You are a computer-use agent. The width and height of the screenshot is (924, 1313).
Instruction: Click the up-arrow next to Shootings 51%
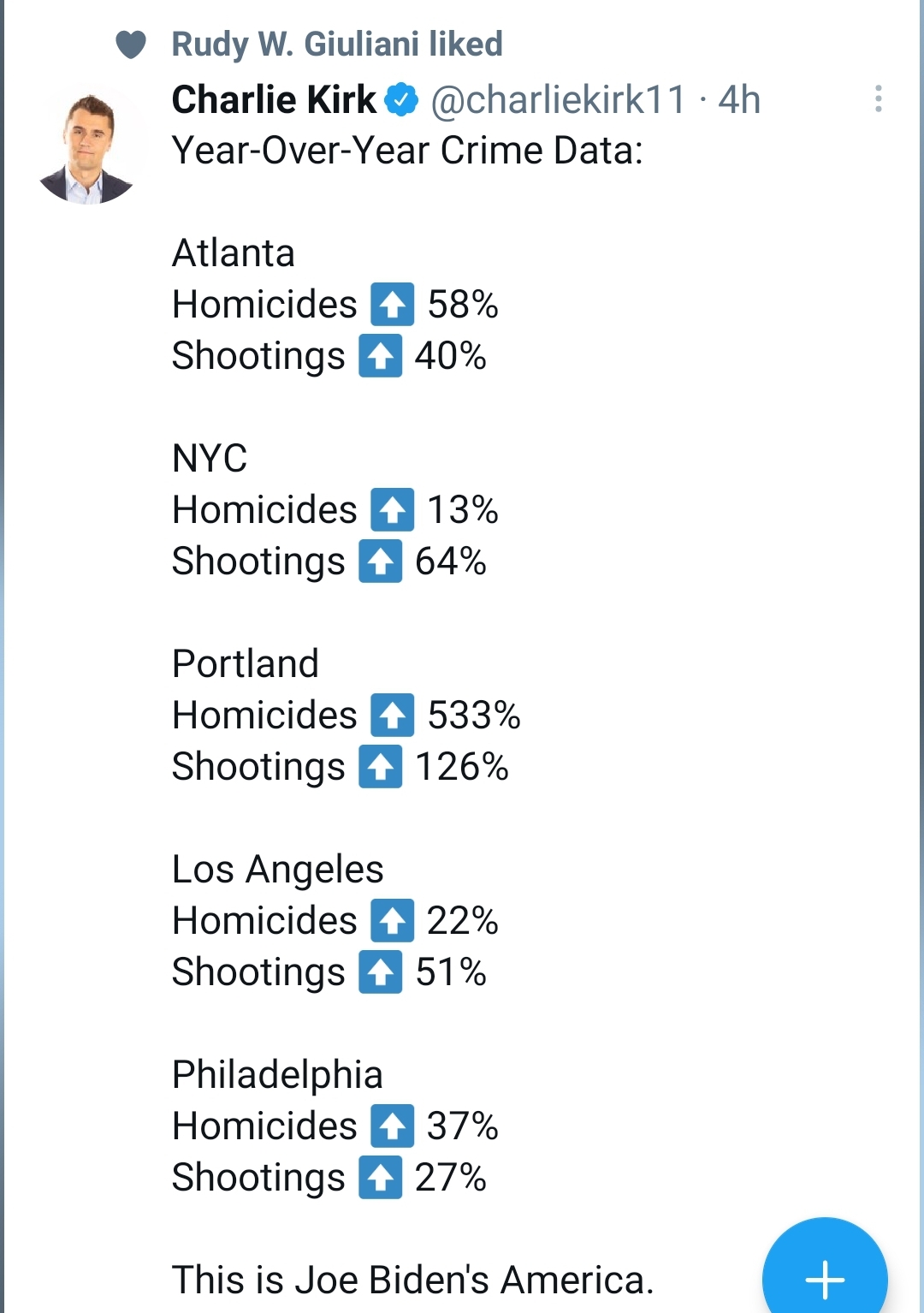[x=381, y=972]
